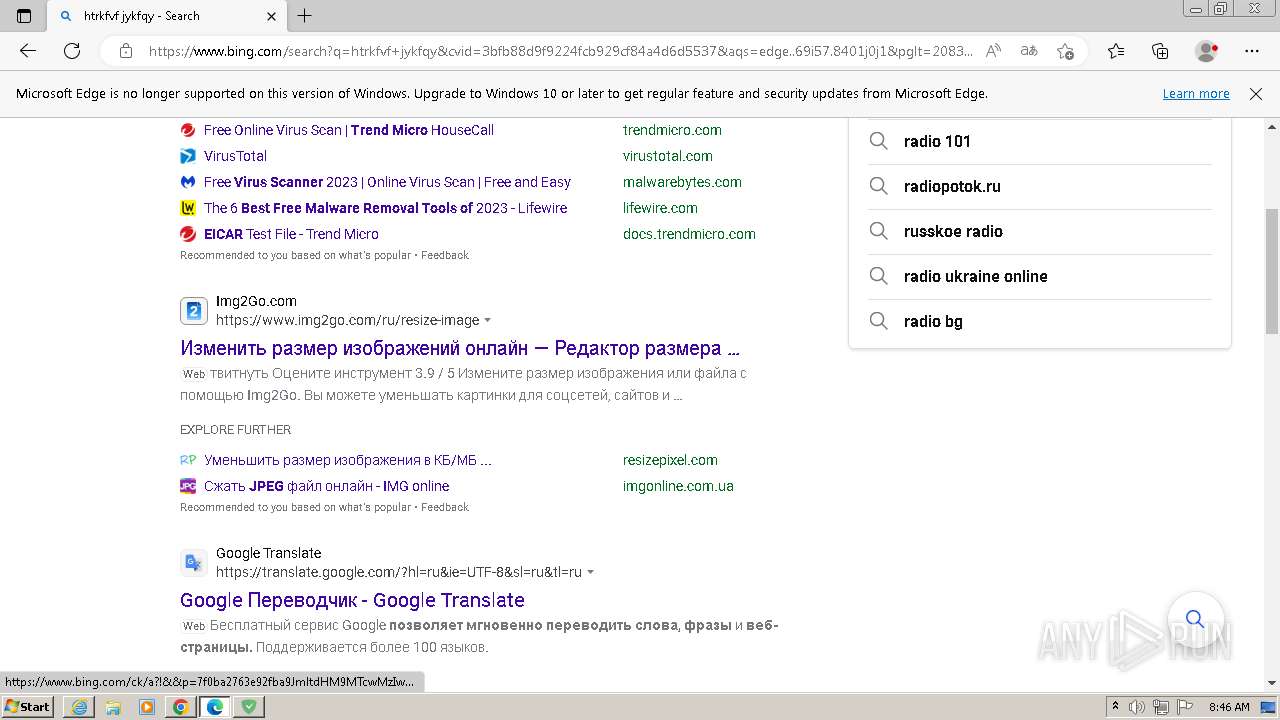Click the address bar URL field
This screenshot has width=1280, height=720.
(x=560, y=51)
